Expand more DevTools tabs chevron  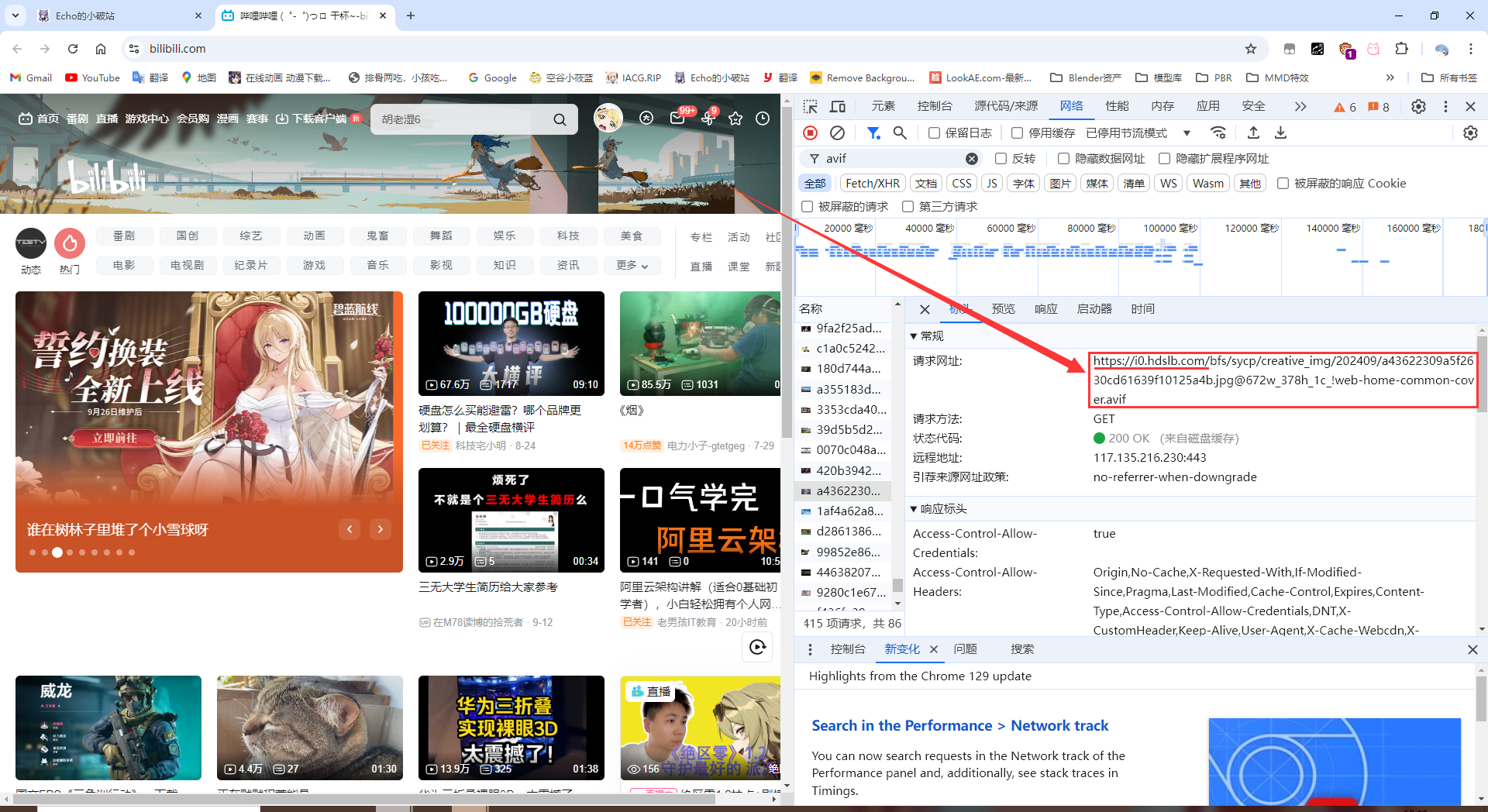[x=1300, y=106]
